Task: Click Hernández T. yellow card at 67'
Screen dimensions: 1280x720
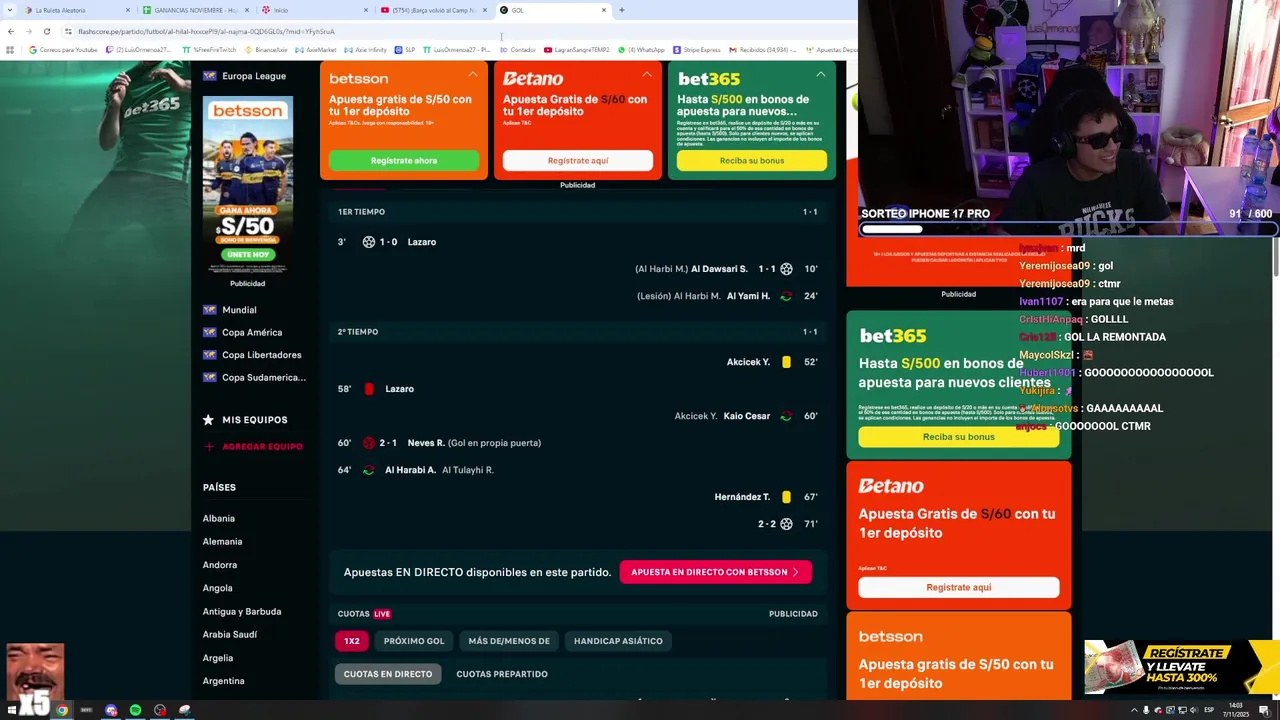Action: pyautogui.click(x=786, y=497)
